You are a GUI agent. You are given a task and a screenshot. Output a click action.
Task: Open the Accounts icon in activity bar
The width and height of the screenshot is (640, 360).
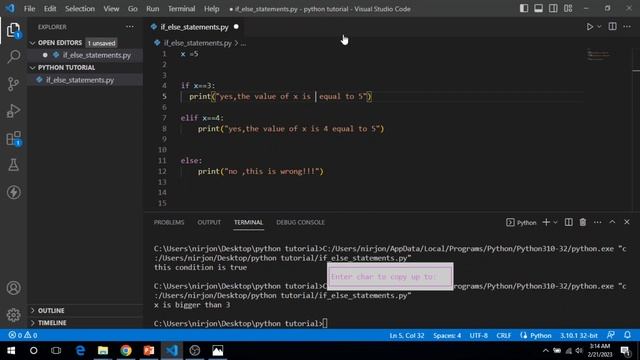point(13,288)
